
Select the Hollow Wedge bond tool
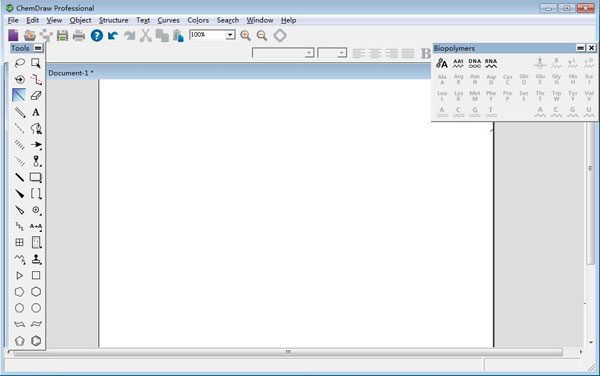(20, 210)
